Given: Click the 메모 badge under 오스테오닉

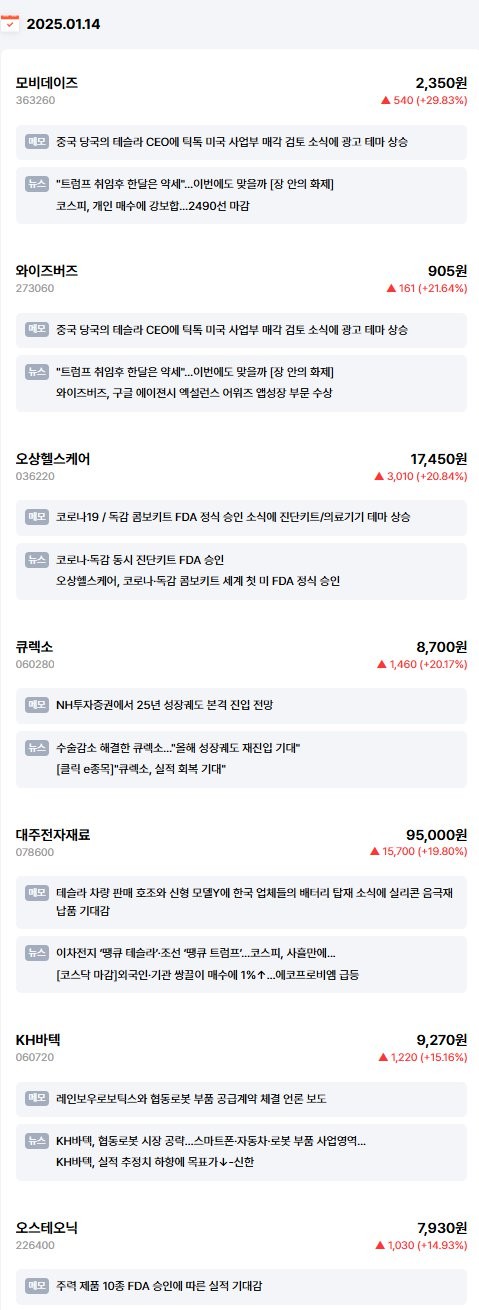Looking at the screenshot, I should point(37,1285).
